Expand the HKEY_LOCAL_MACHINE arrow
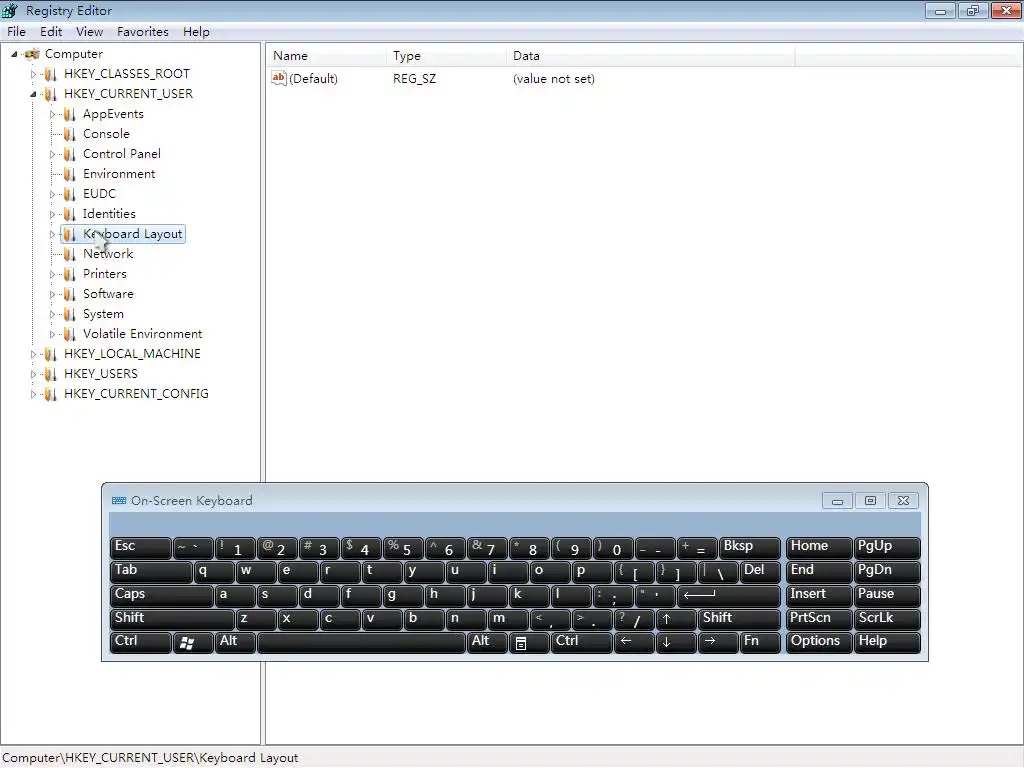The width and height of the screenshot is (1024, 768). (33, 354)
